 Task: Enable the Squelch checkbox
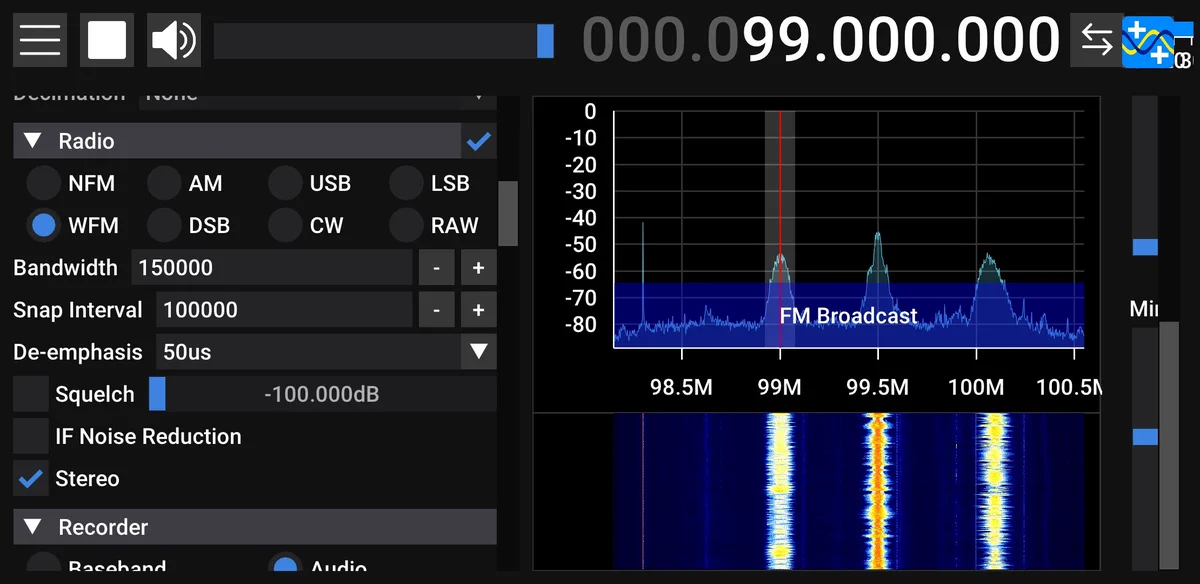coord(31,394)
